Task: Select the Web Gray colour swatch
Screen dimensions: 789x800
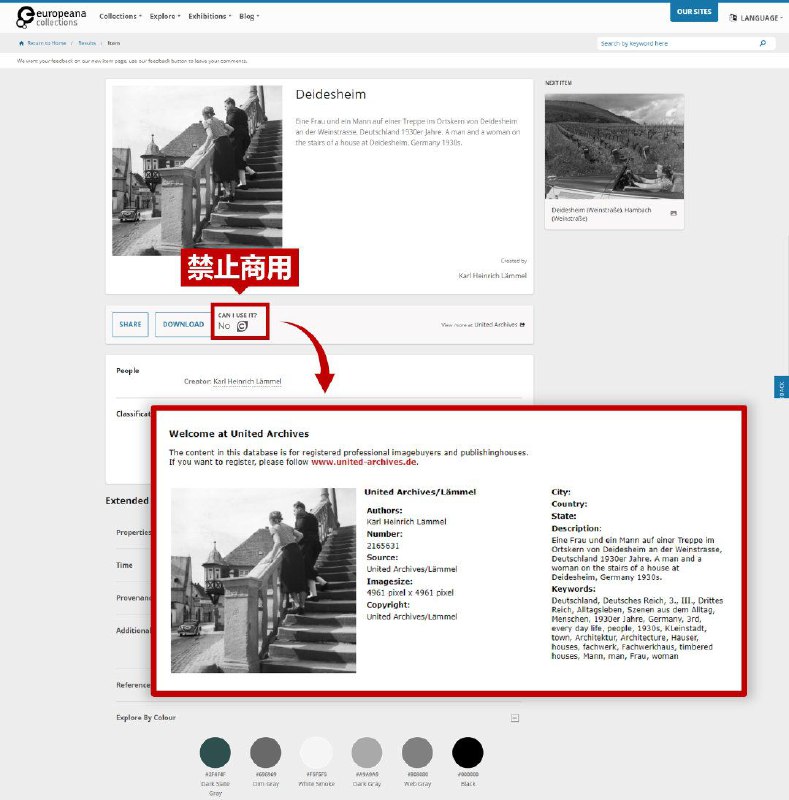Action: click(417, 753)
